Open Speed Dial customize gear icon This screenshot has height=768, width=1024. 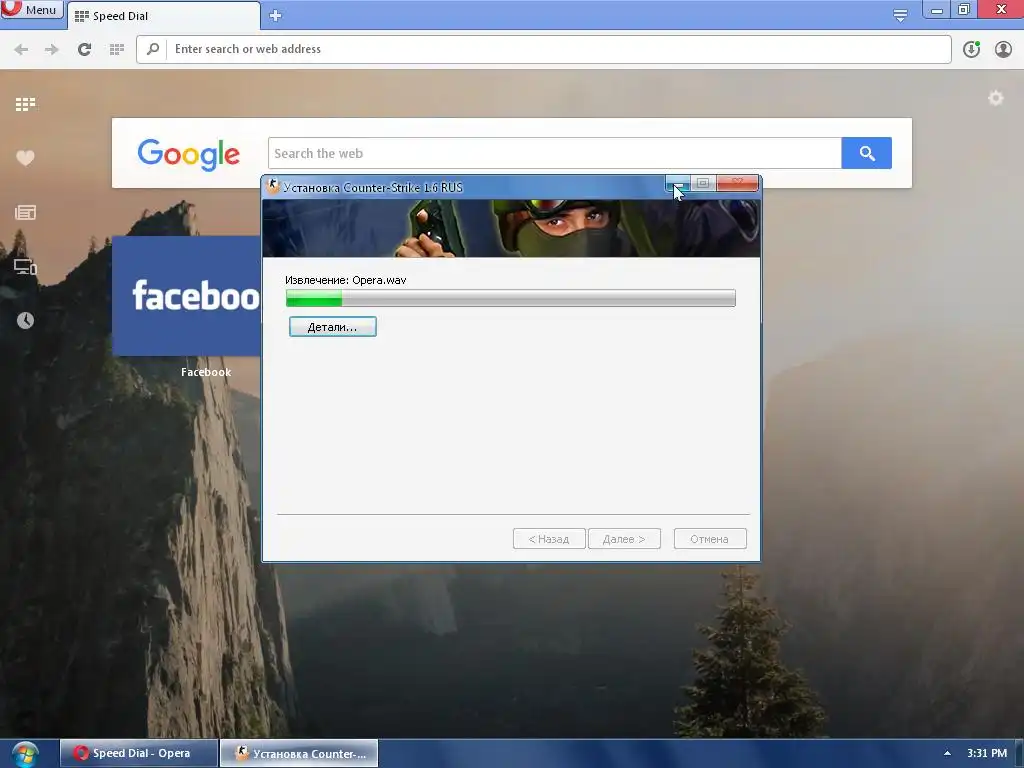click(995, 98)
